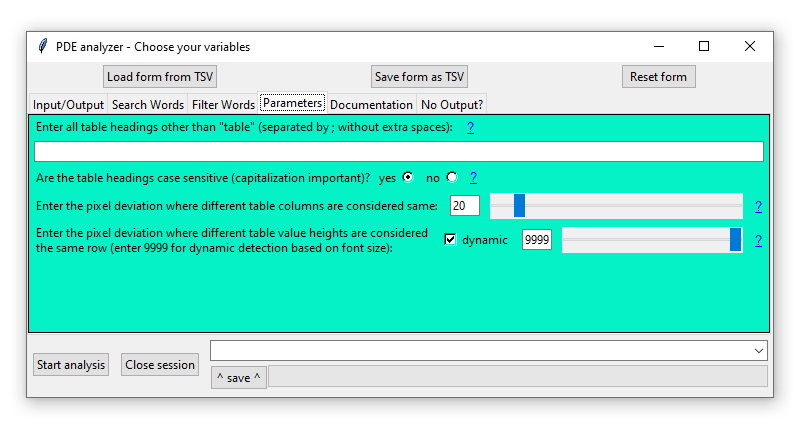Click the table headings text input field

[x=398, y=152]
